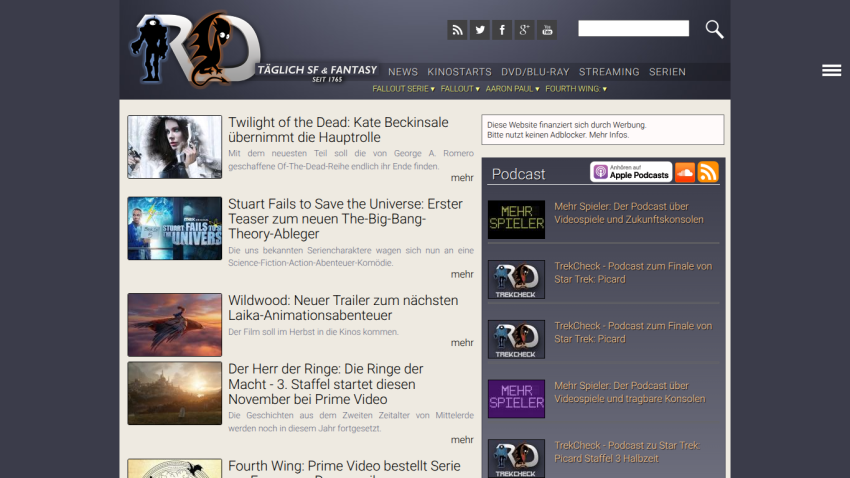Click the adblocker Mehr Infos notice
The width and height of the screenshot is (850, 478).
pyautogui.click(x=609, y=135)
